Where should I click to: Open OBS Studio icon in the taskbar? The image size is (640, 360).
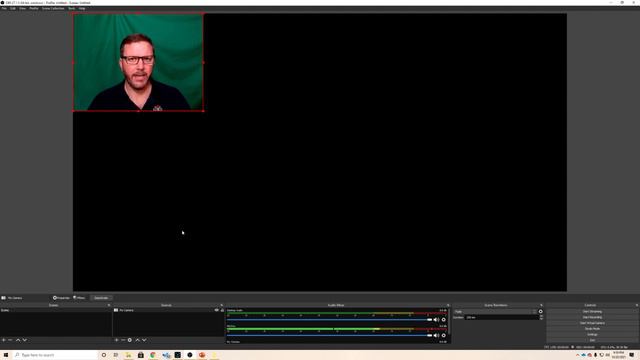(190, 355)
